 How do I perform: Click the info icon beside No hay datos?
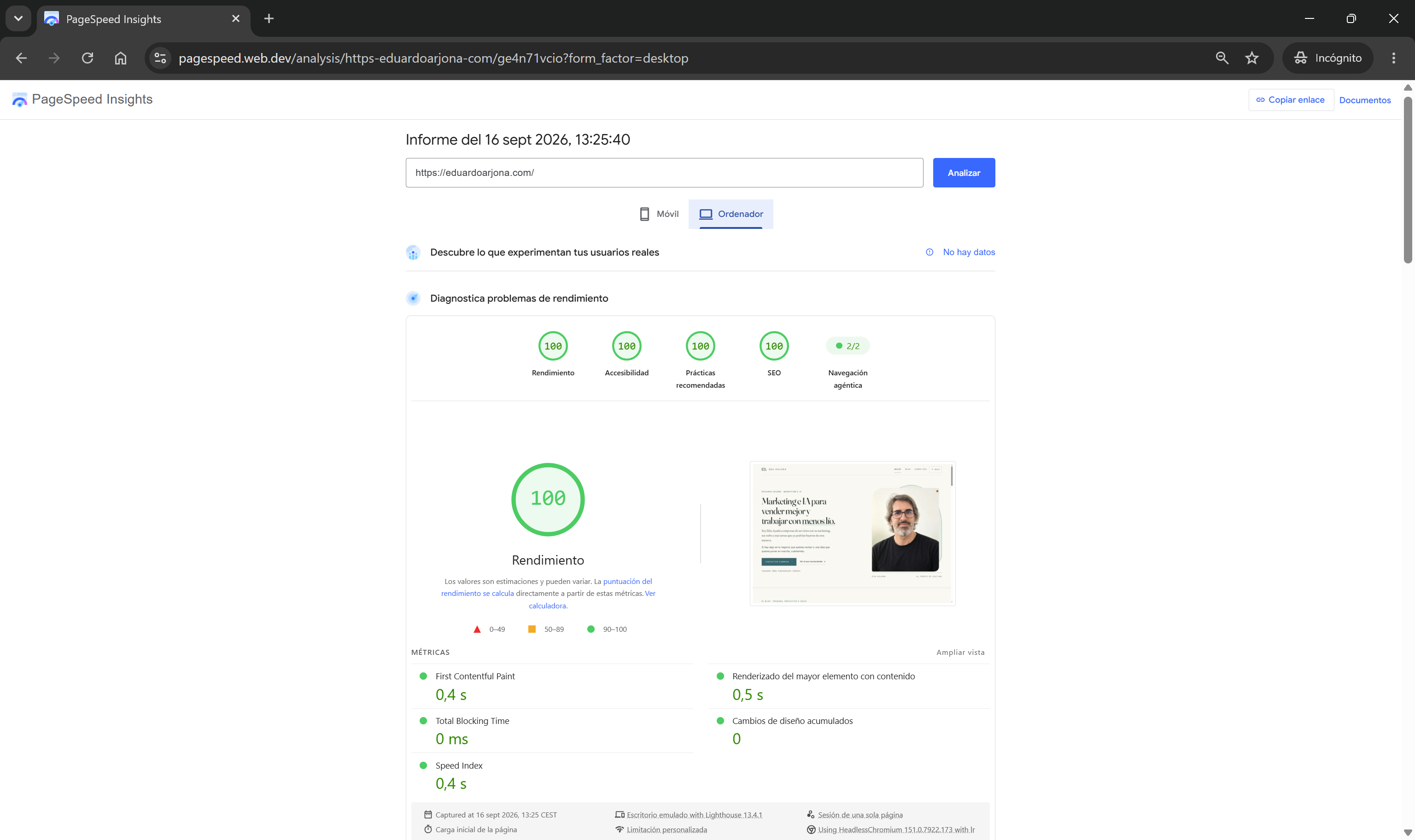click(930, 252)
